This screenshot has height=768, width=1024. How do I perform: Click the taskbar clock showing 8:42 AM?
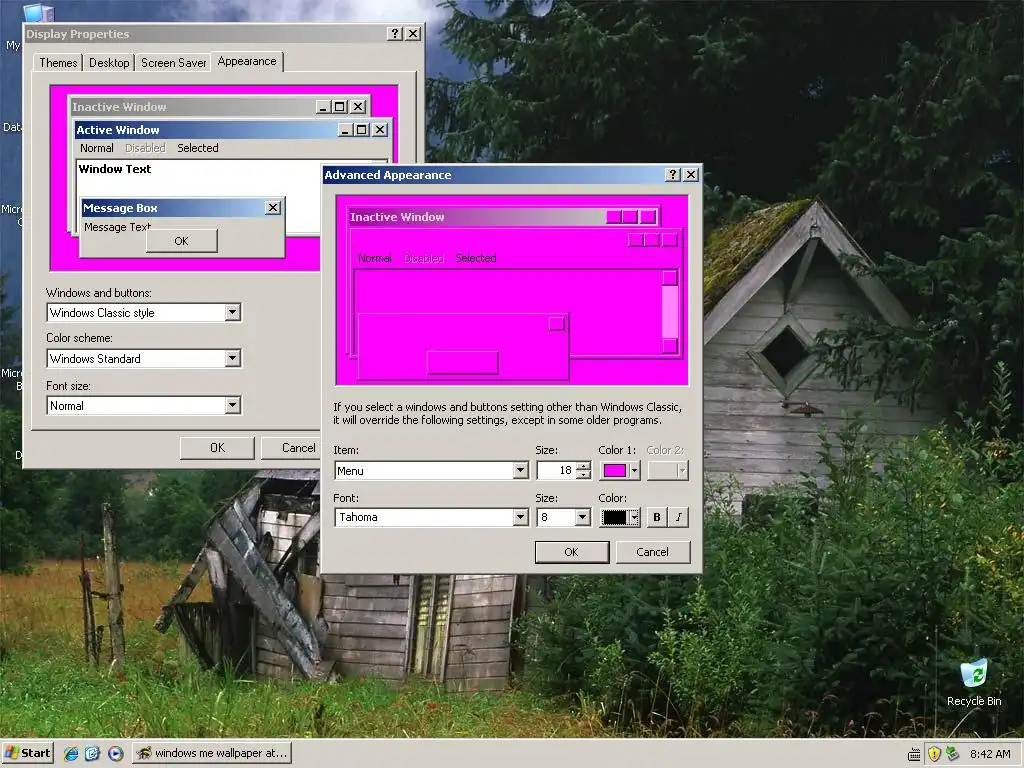pyautogui.click(x=990, y=754)
